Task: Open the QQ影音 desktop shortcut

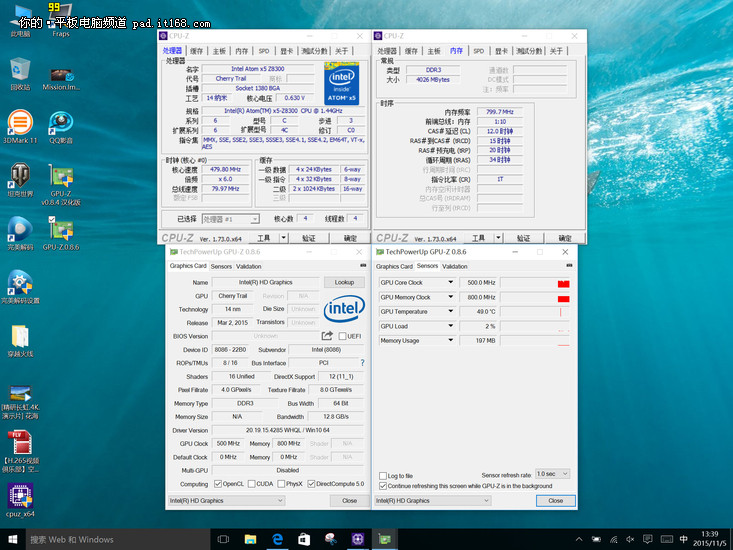Action: tap(61, 127)
